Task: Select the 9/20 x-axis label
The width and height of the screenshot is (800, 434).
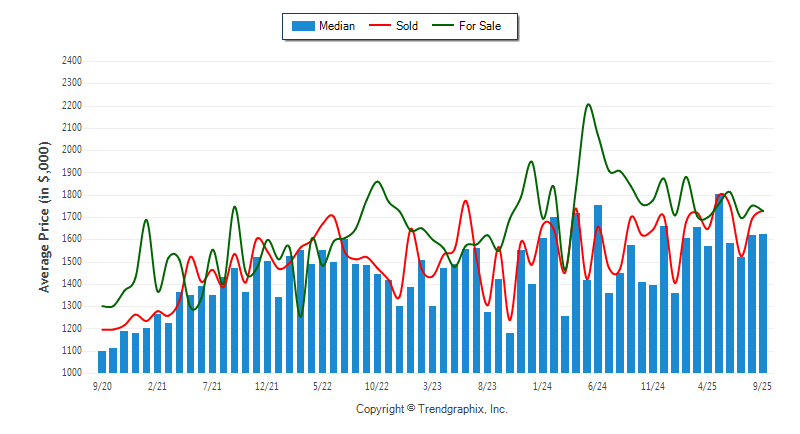Action: pyautogui.click(x=102, y=385)
